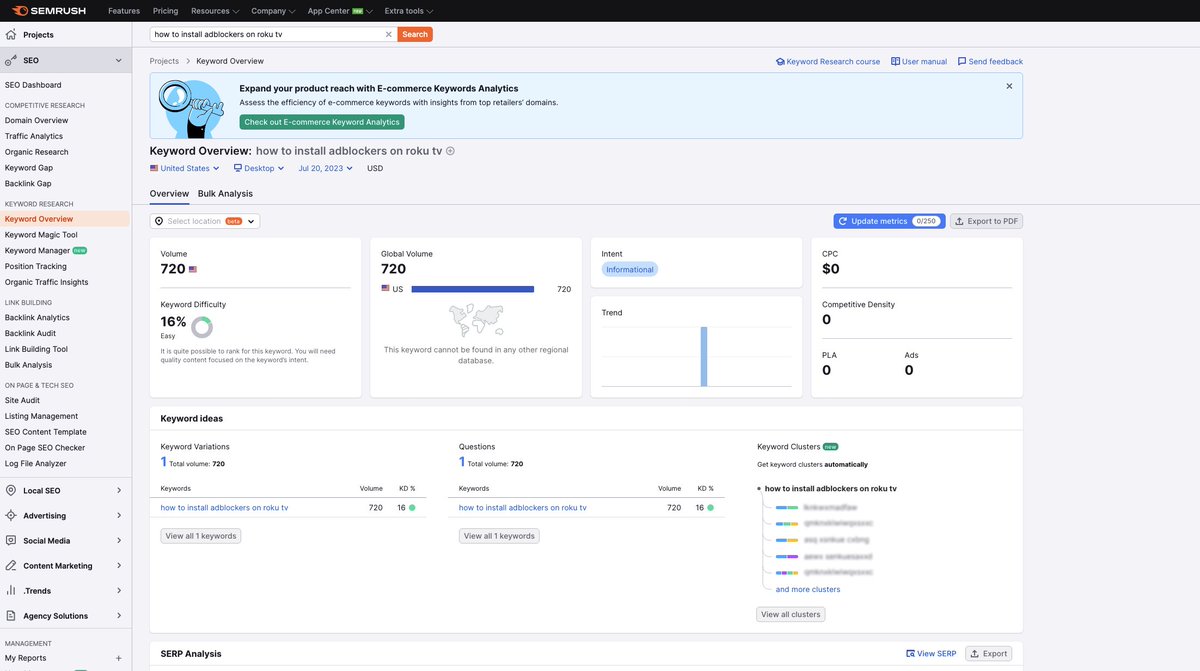Click the and more clusters link
Screen dimensions: 1200x671
pos(808,590)
